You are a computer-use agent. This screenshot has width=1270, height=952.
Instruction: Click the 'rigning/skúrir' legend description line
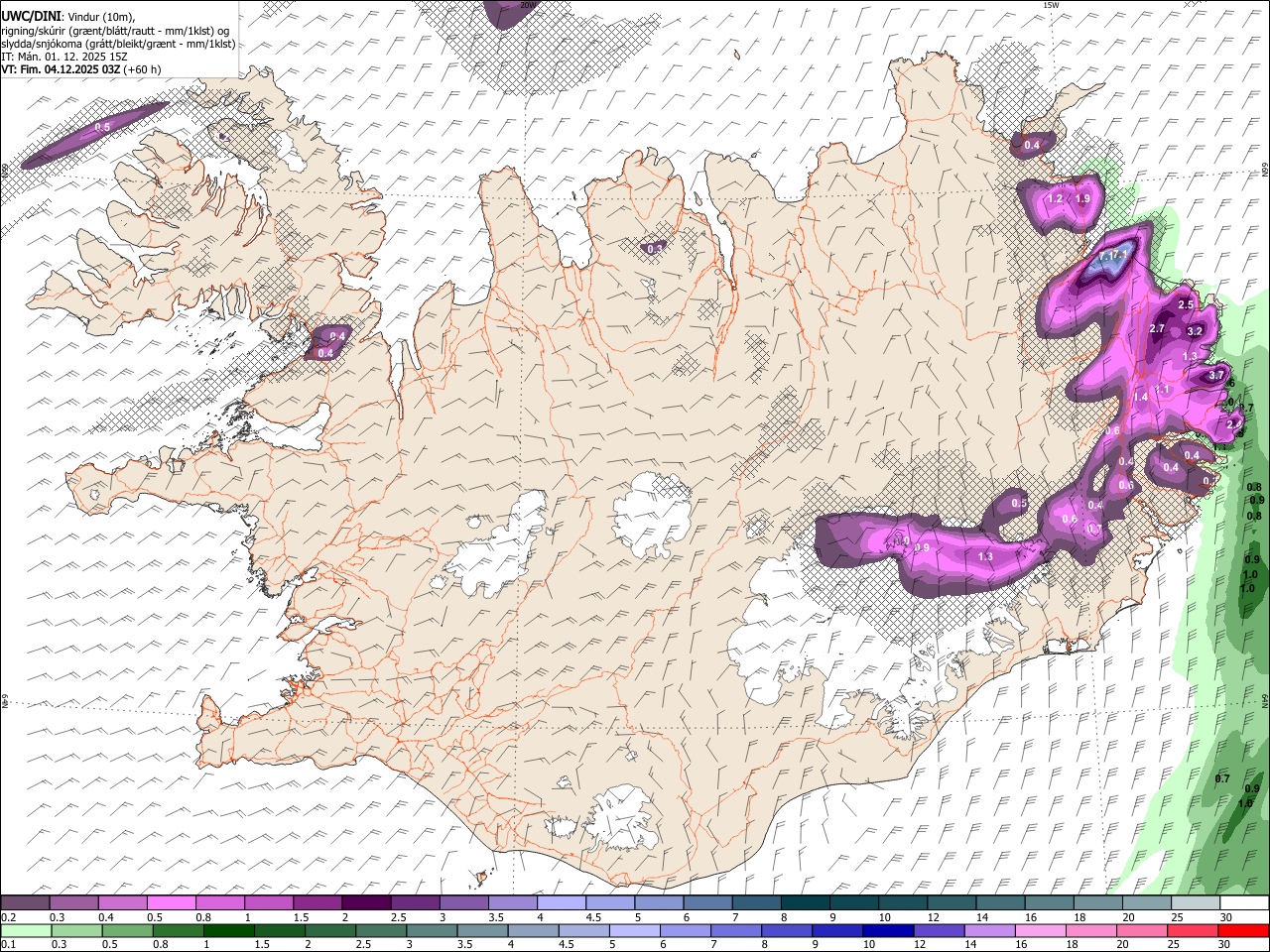tap(114, 31)
